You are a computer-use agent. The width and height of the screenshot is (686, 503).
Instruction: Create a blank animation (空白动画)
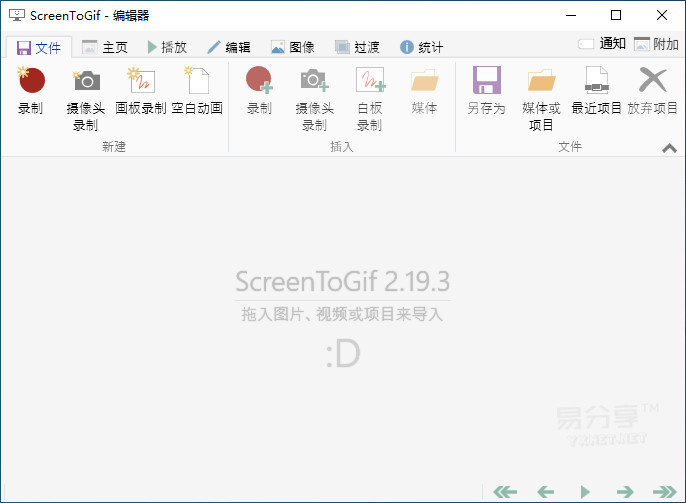[x=197, y=90]
